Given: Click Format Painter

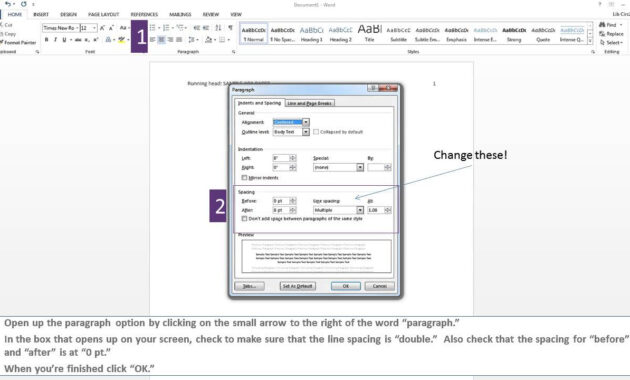Looking at the screenshot, I should point(18,43).
